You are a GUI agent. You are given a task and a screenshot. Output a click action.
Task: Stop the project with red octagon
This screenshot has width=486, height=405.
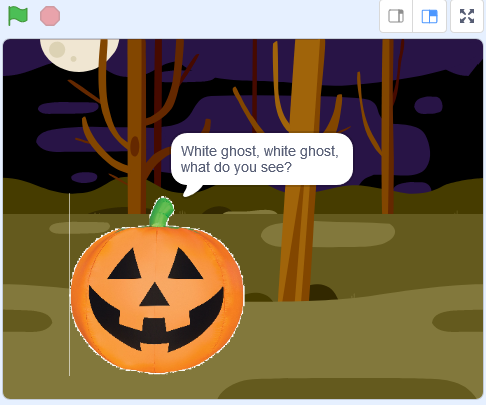pos(50,16)
